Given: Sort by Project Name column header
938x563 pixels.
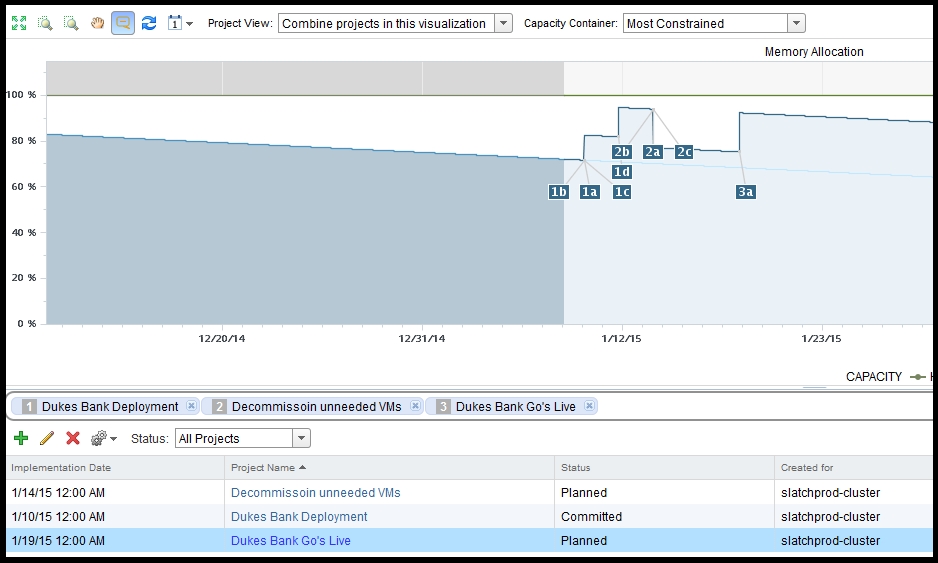Looking at the screenshot, I should pyautogui.click(x=389, y=467).
